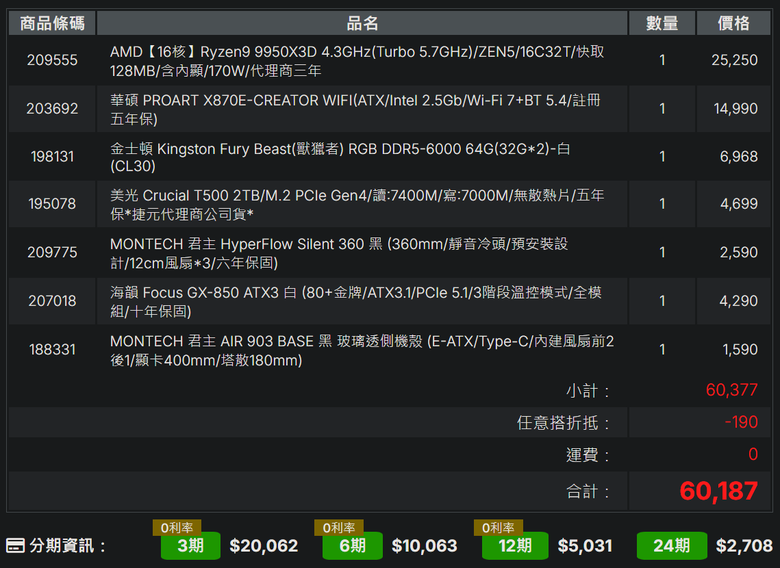Click product code 209775
The image size is (780, 568).
52,252
